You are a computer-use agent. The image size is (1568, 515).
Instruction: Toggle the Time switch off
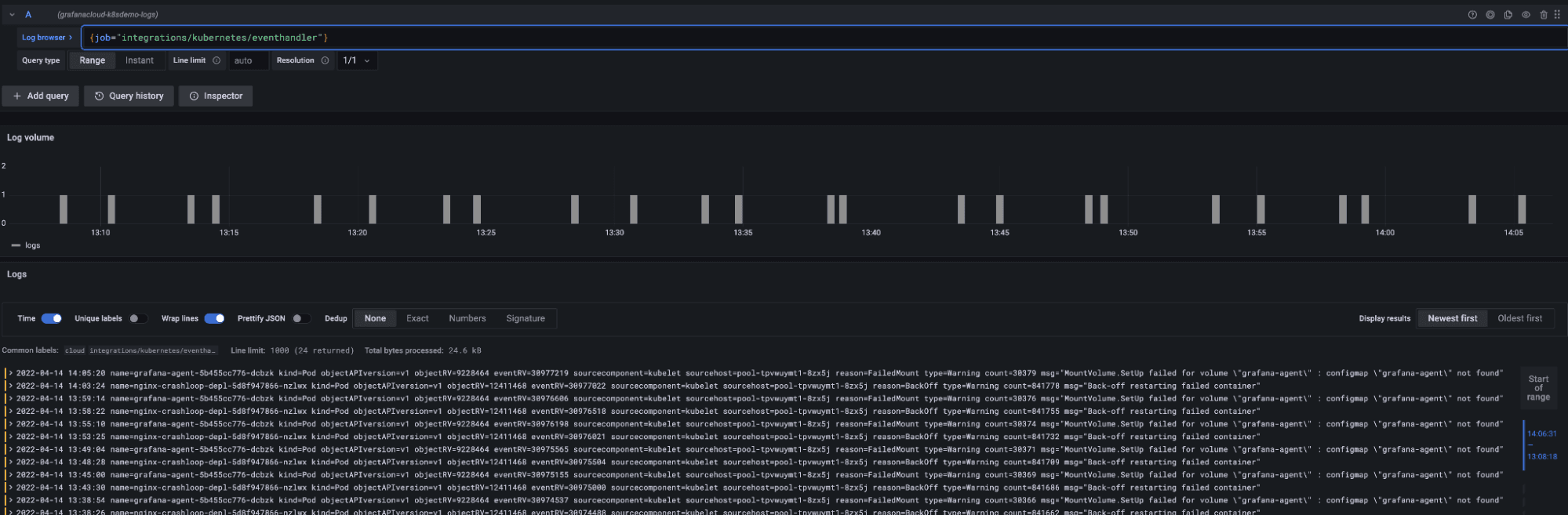52,318
